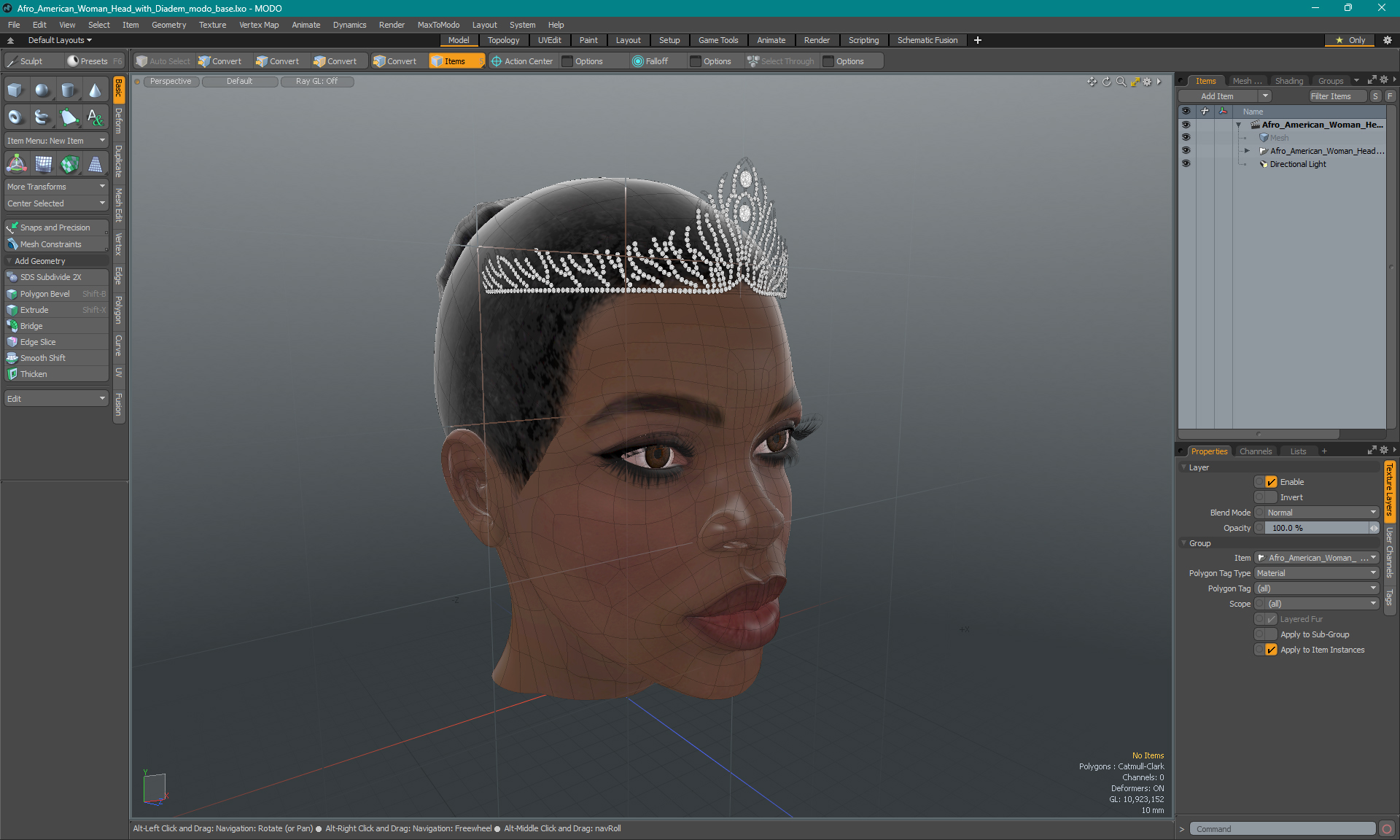Open the Add Item dropdown arrow
This screenshot has width=1400, height=840.
tap(1265, 96)
